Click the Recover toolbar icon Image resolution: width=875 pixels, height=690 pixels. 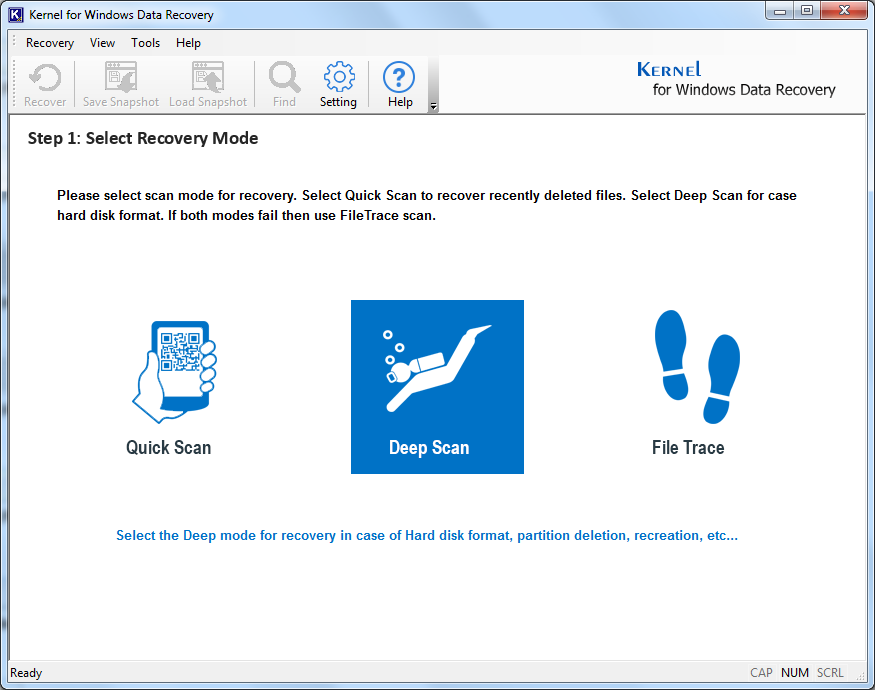[45, 85]
